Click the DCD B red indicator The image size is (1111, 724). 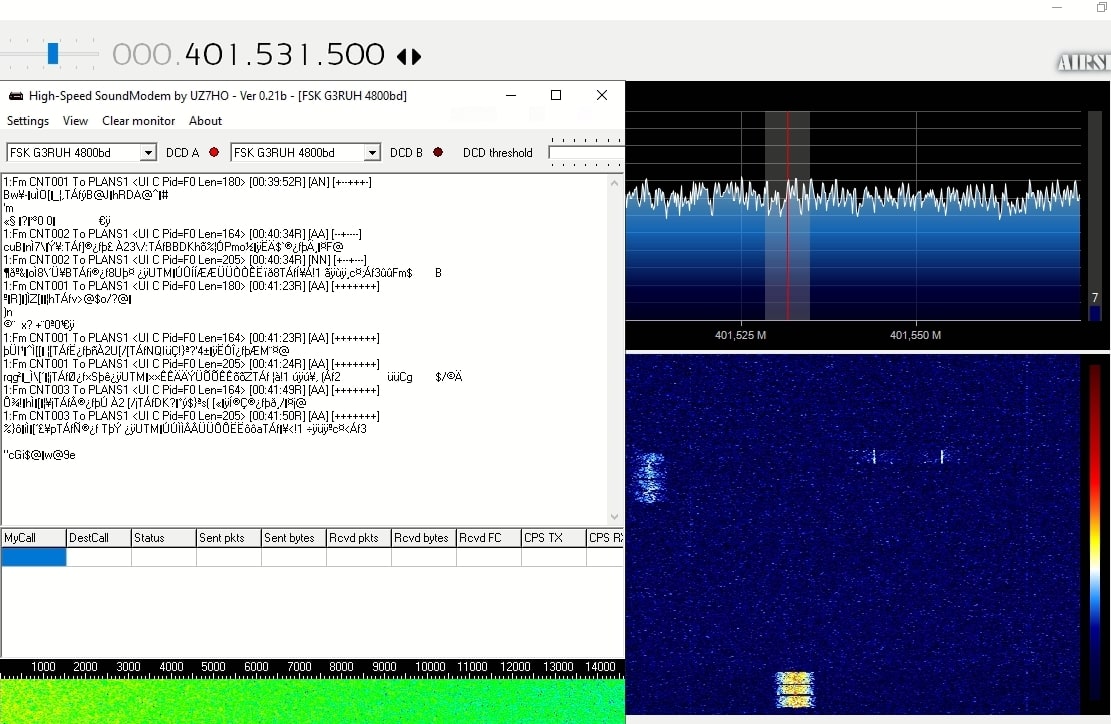click(438, 153)
